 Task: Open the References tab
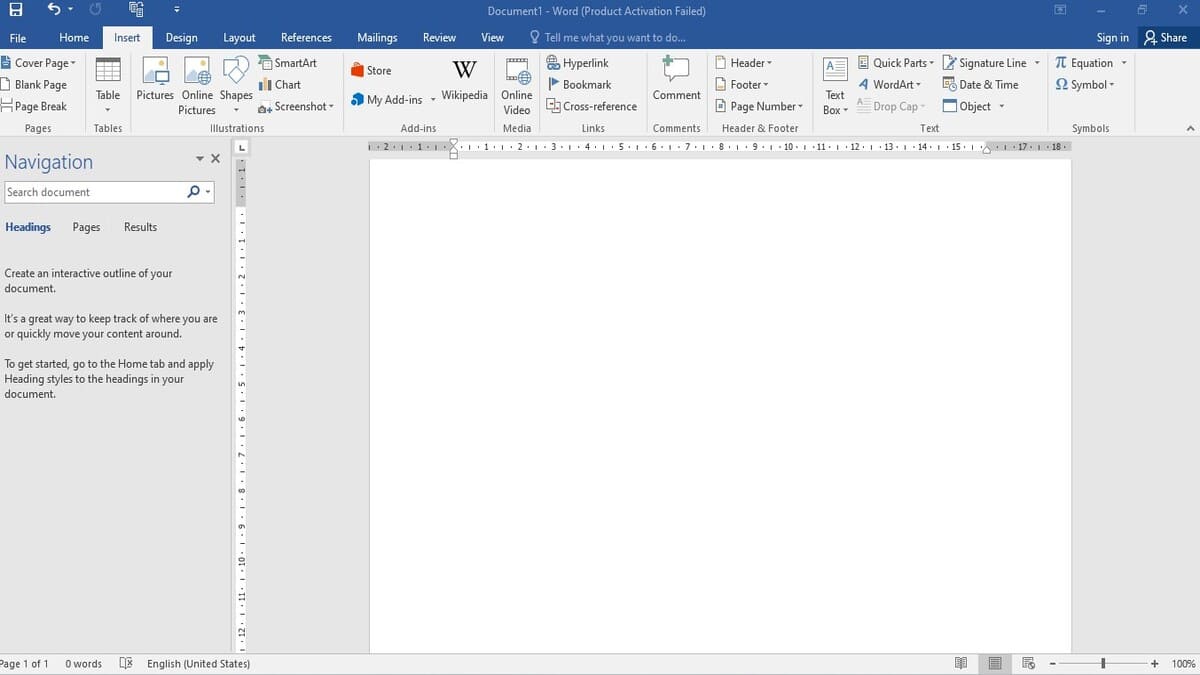tap(306, 38)
